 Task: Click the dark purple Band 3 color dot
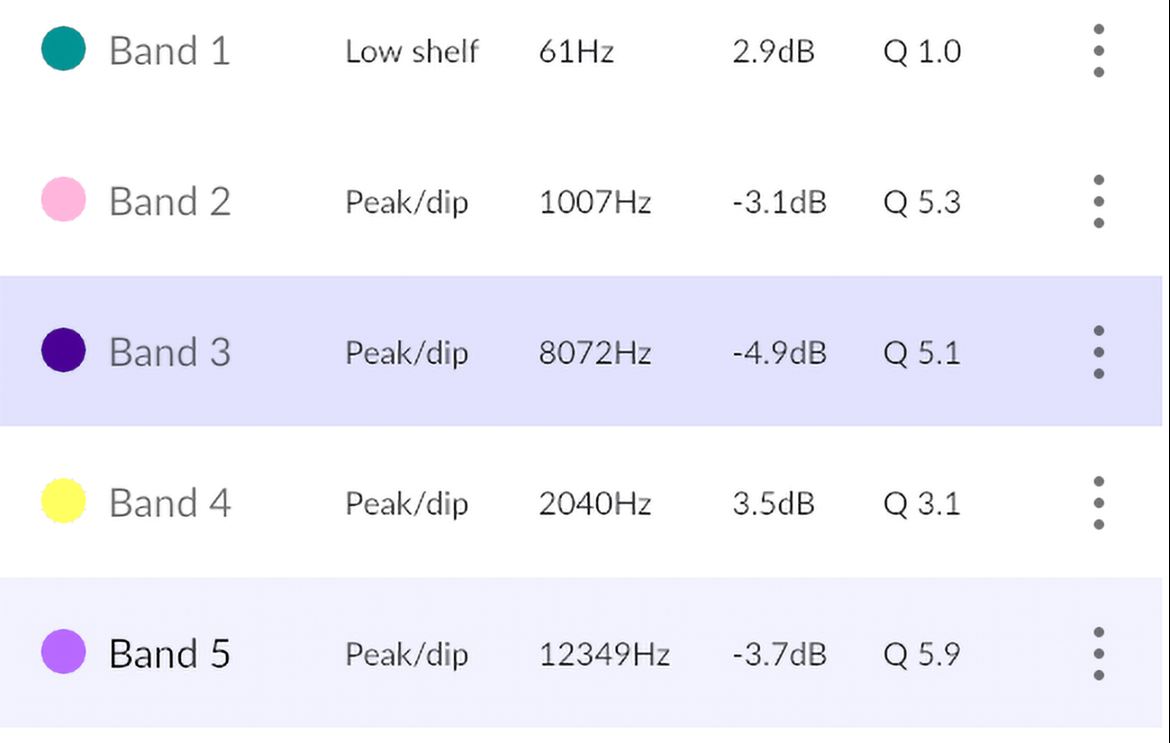pyautogui.click(x=63, y=350)
